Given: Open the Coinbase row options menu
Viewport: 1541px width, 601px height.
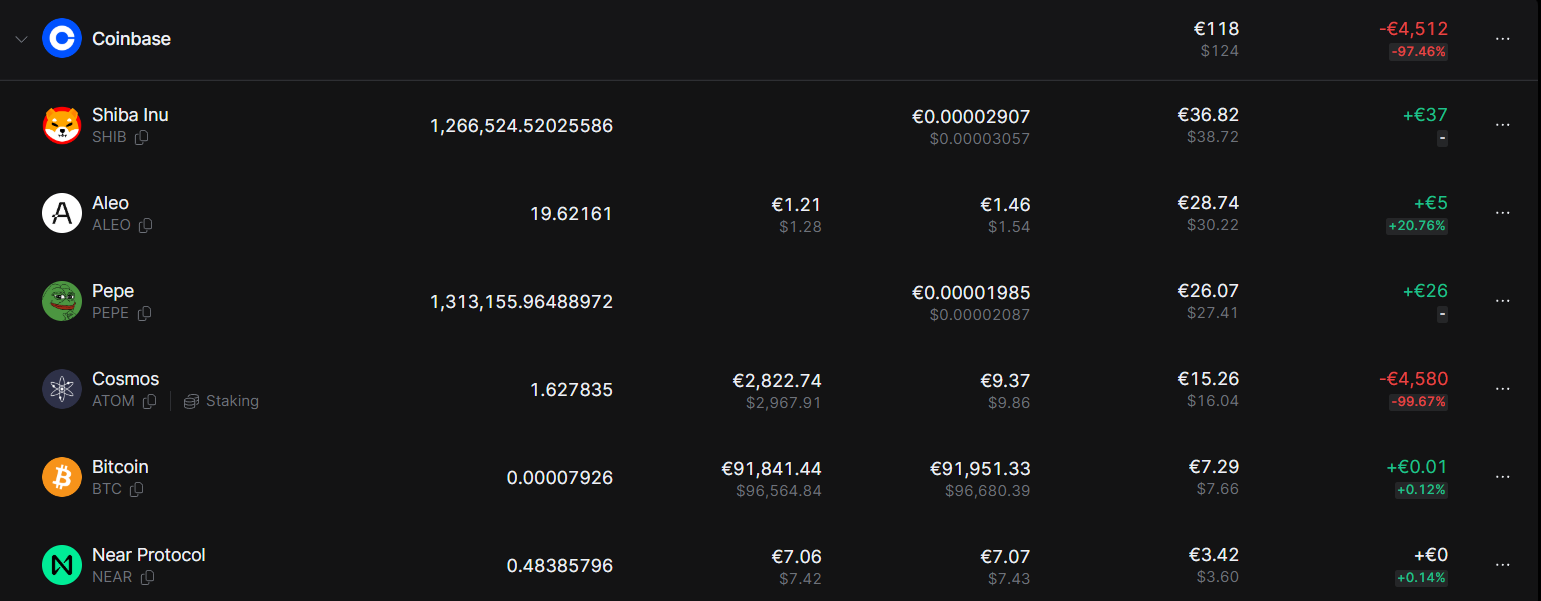Looking at the screenshot, I should pos(1502,39).
